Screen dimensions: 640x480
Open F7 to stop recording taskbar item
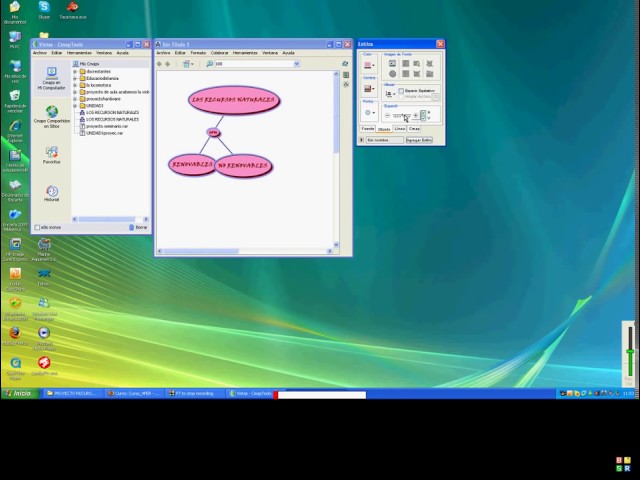(192, 393)
